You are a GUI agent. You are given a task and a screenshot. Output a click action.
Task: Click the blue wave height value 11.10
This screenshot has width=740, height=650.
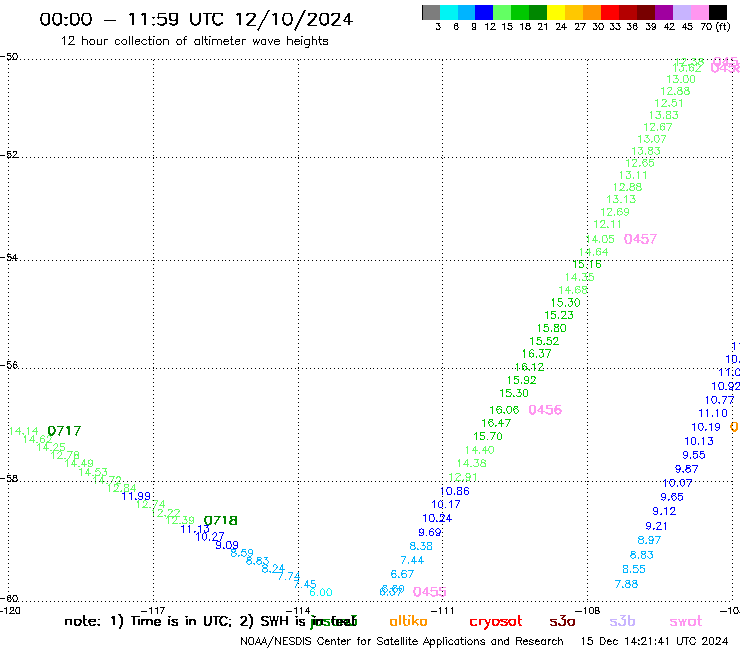pos(713,413)
